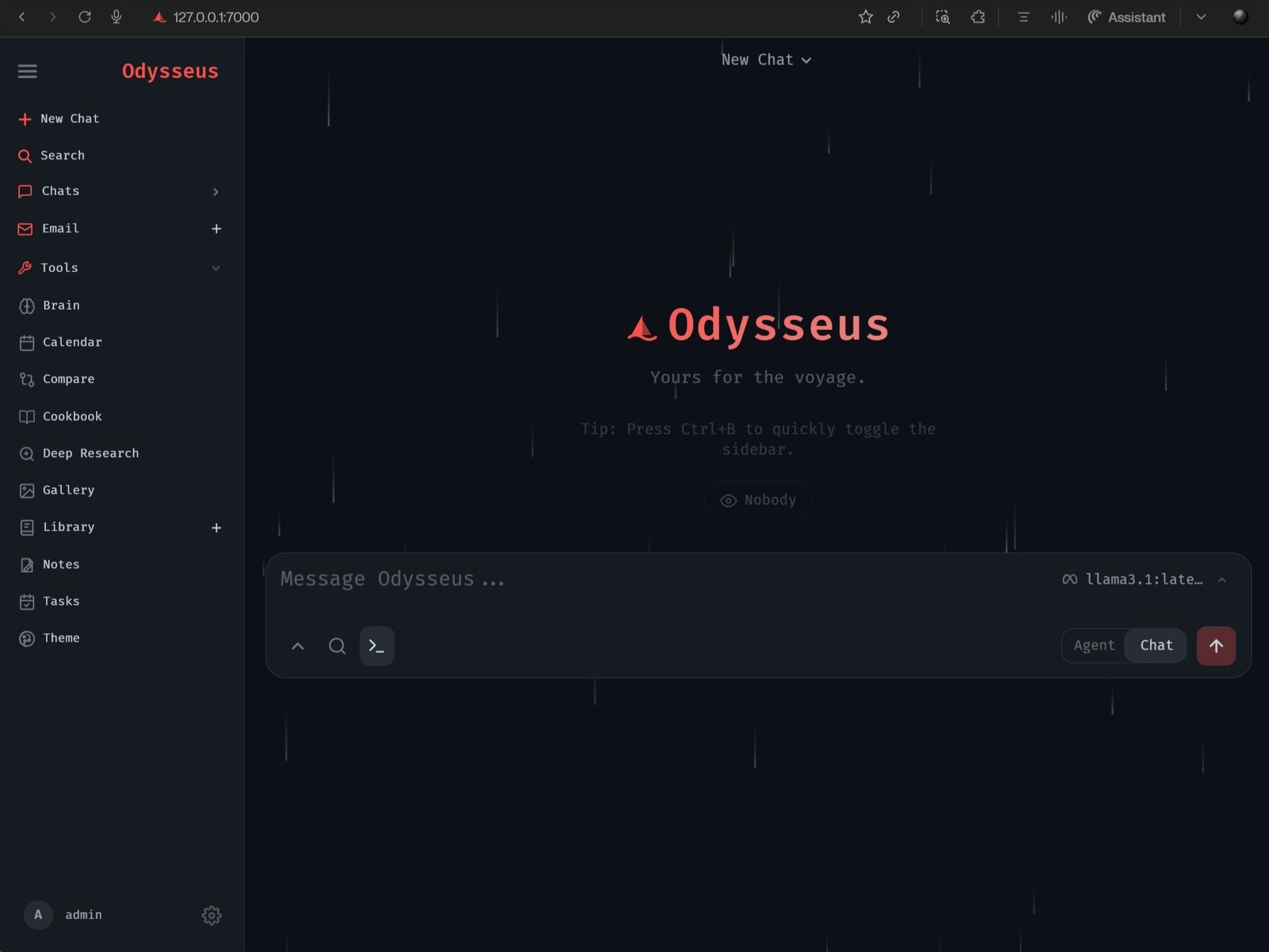Open the Tasks tool
The image size is (1269, 952).
(50, 602)
